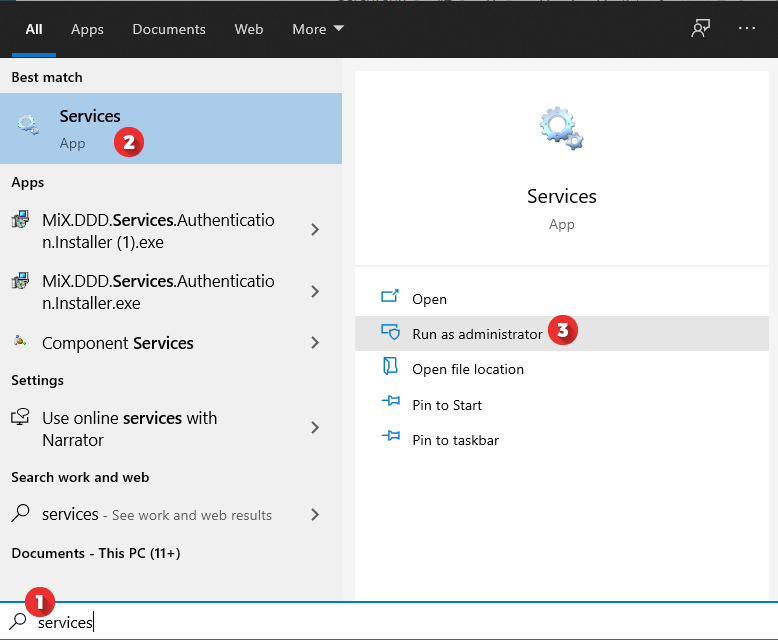778x640 pixels.
Task: Open the three-dot options menu
Action: 746,28
